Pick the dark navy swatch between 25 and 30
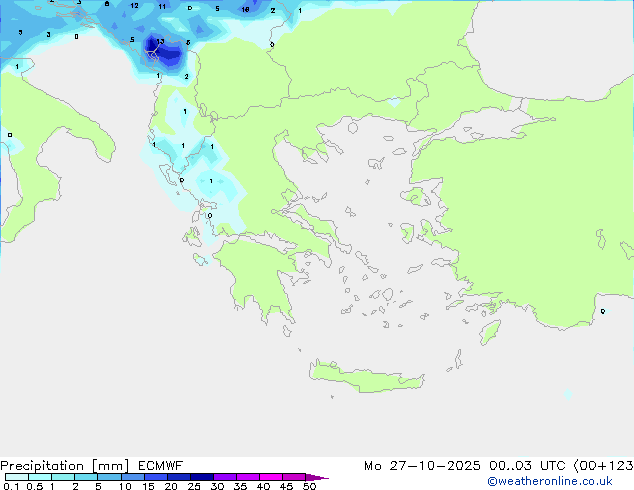Image resolution: width=634 pixels, height=490 pixels. tap(202, 477)
